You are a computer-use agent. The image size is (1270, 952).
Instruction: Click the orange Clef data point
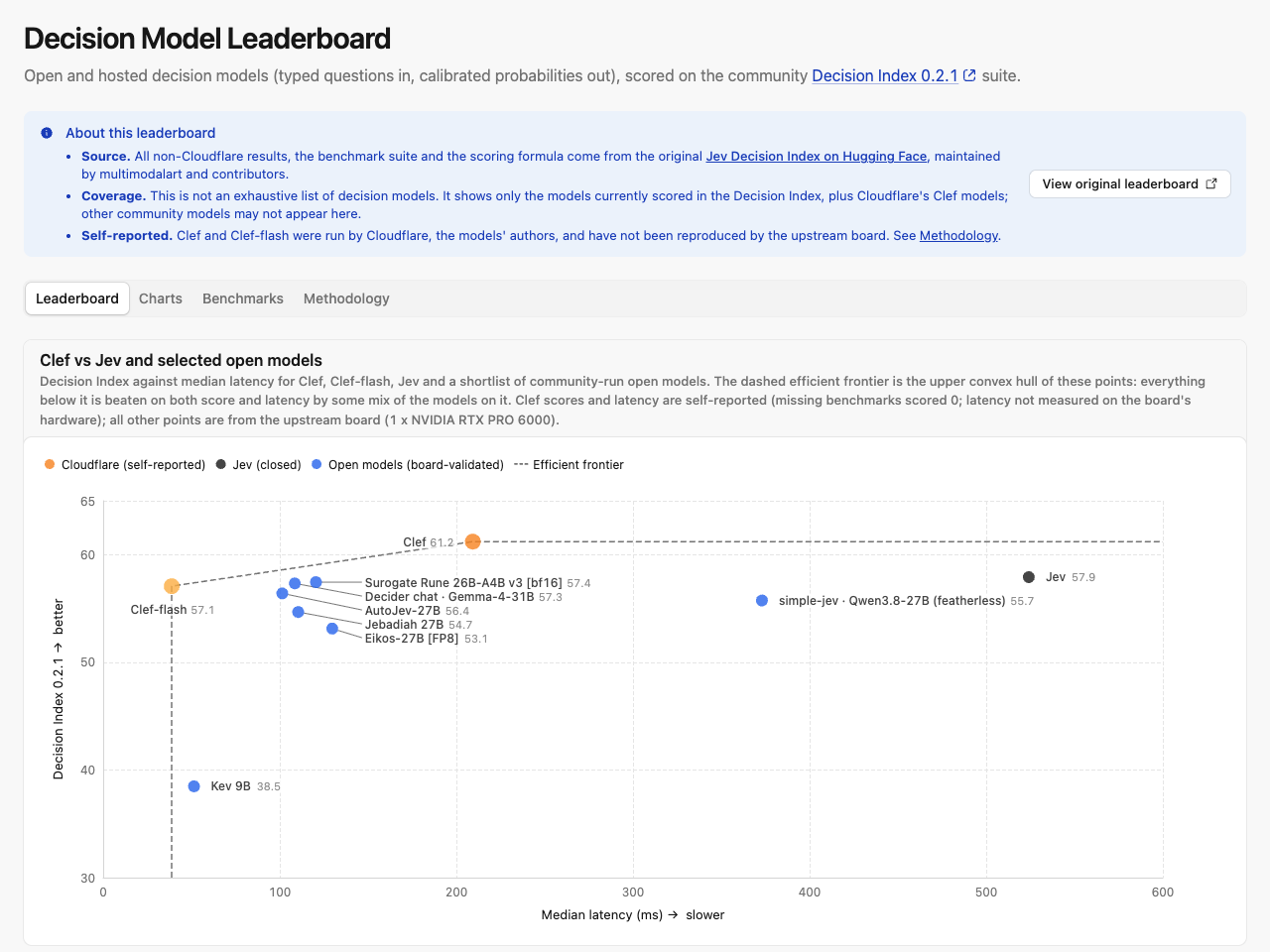coord(473,541)
